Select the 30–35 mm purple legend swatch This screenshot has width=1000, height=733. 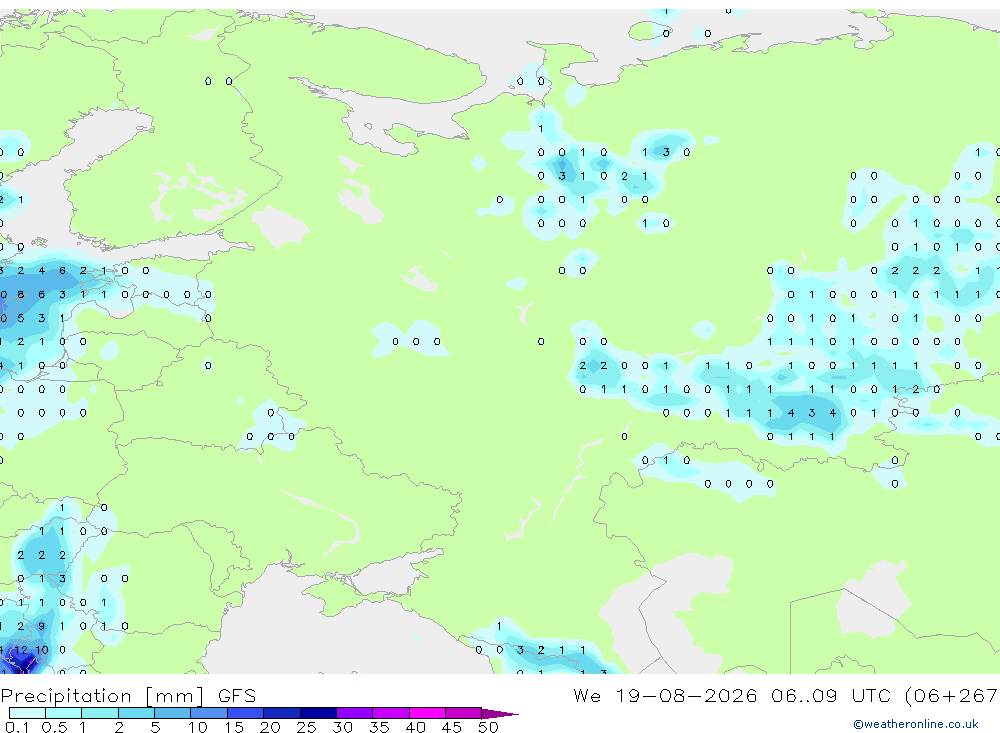(355, 713)
